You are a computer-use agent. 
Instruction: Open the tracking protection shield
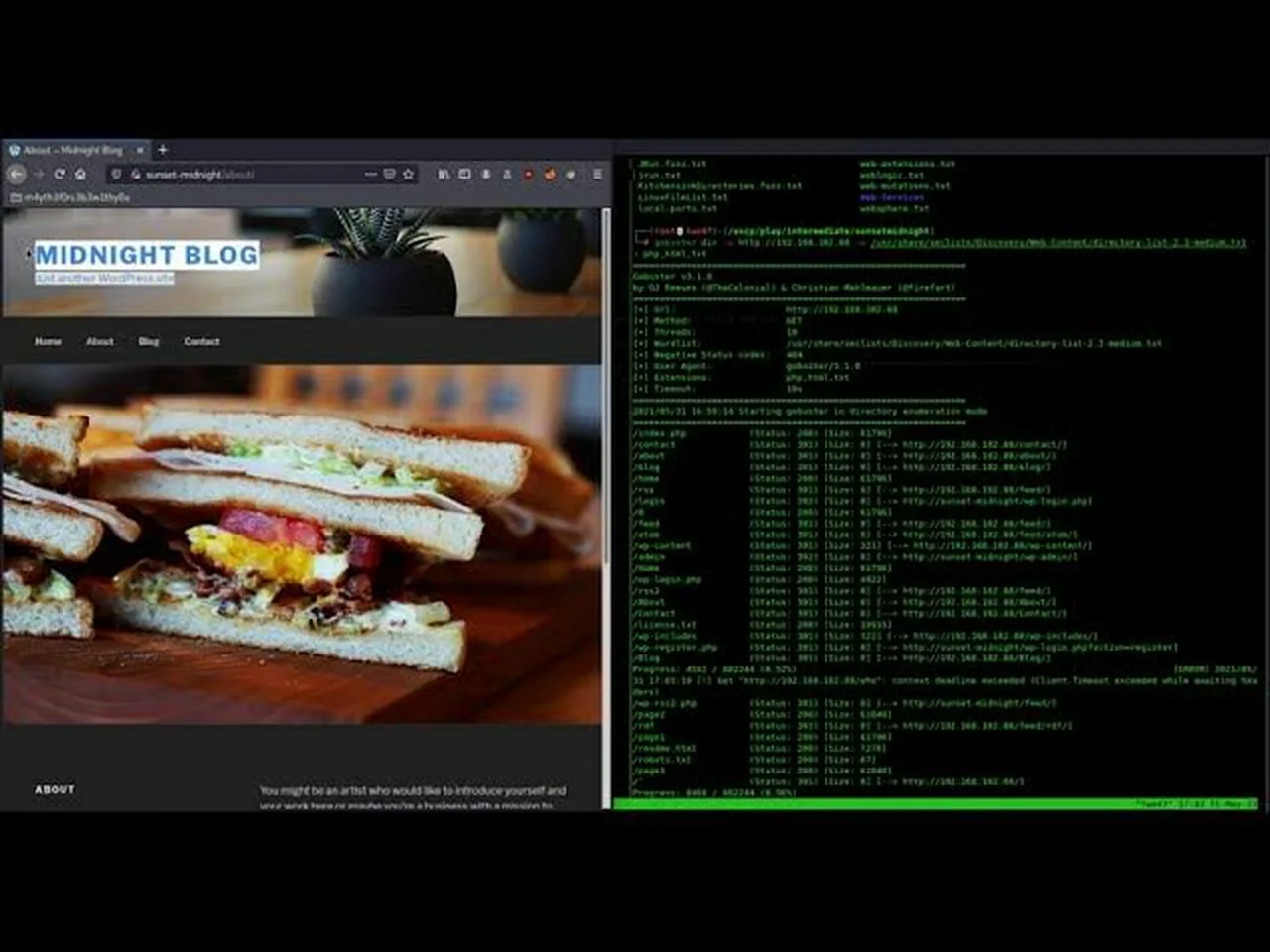pyautogui.click(x=116, y=174)
